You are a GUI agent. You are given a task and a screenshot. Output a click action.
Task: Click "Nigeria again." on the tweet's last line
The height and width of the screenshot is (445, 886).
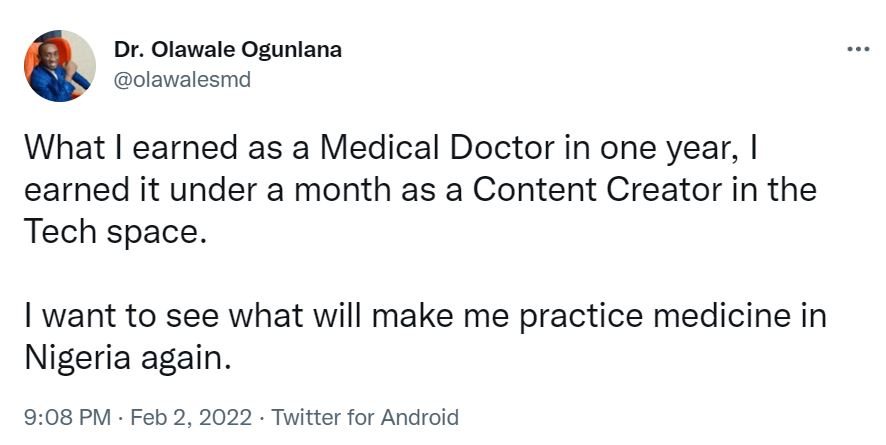coord(127,355)
